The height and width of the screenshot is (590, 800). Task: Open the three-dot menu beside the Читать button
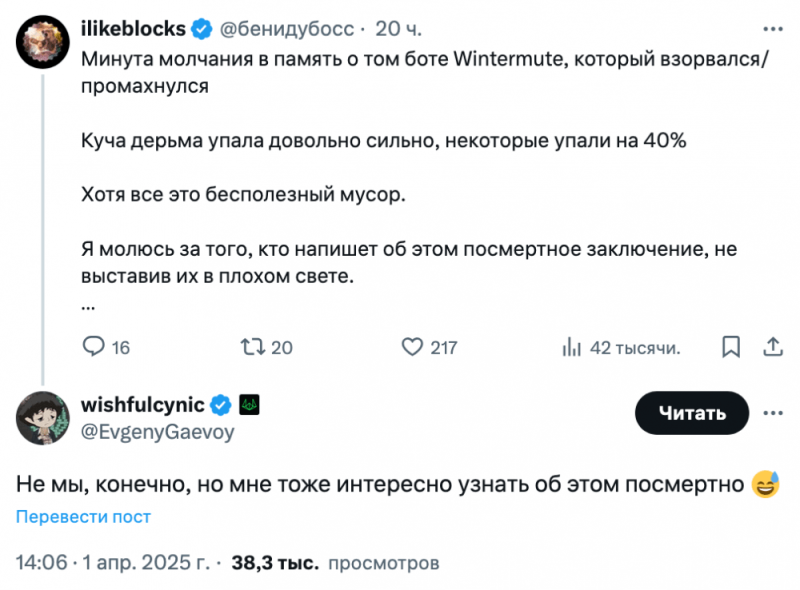pyautogui.click(x=773, y=413)
